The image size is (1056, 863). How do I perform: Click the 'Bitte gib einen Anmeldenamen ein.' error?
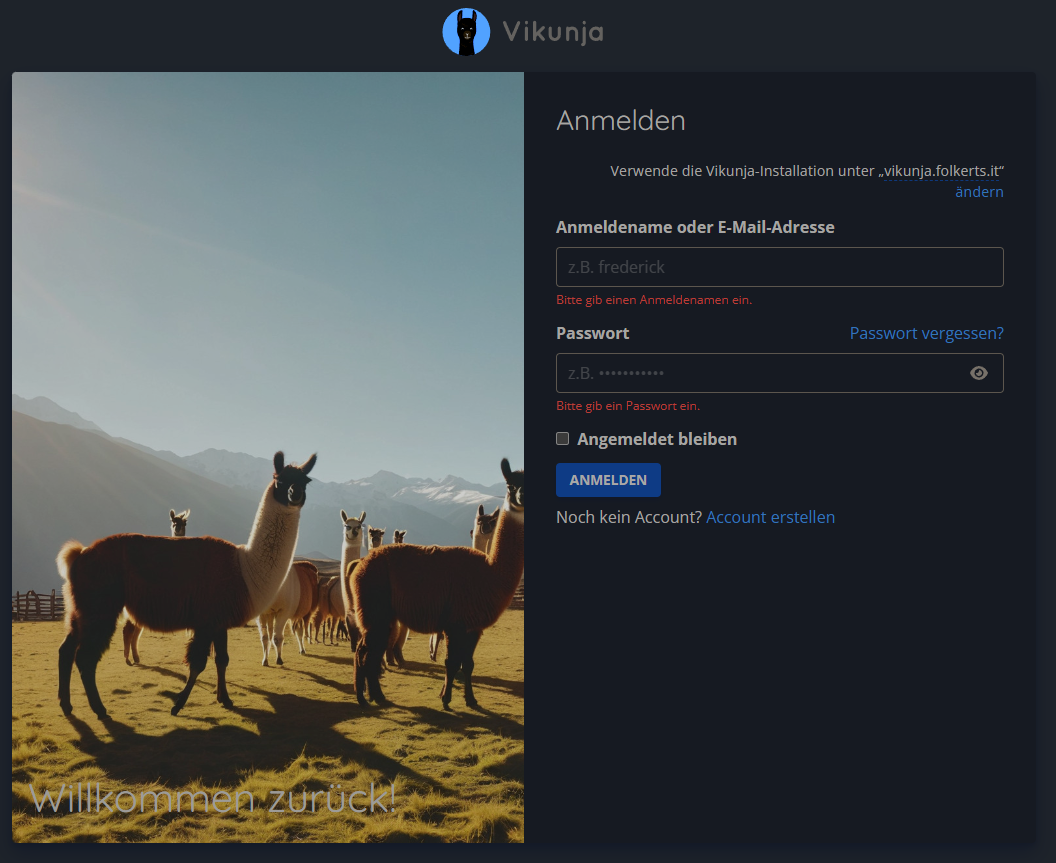654,300
